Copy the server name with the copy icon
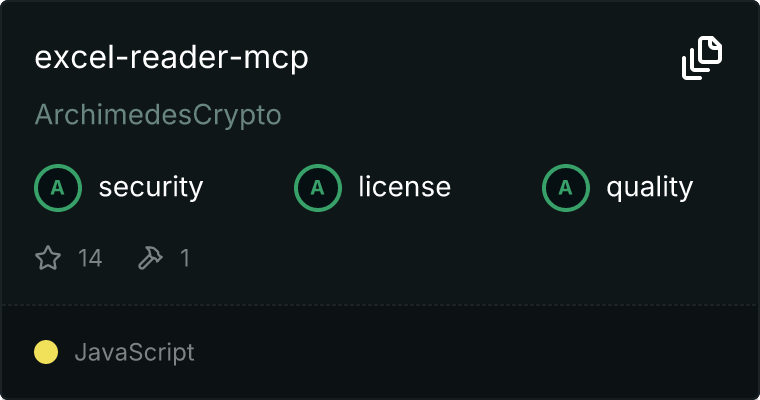This screenshot has width=760, height=400. (702, 58)
